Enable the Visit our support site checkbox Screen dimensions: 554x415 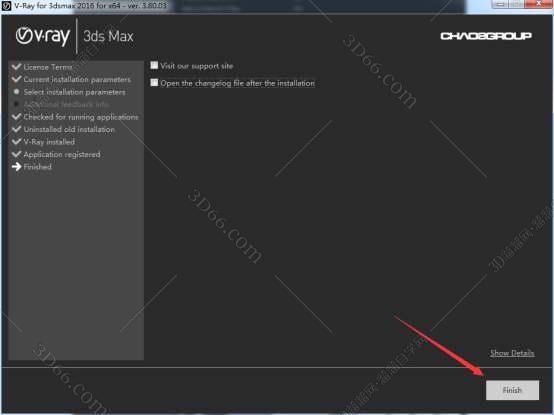coord(154,65)
